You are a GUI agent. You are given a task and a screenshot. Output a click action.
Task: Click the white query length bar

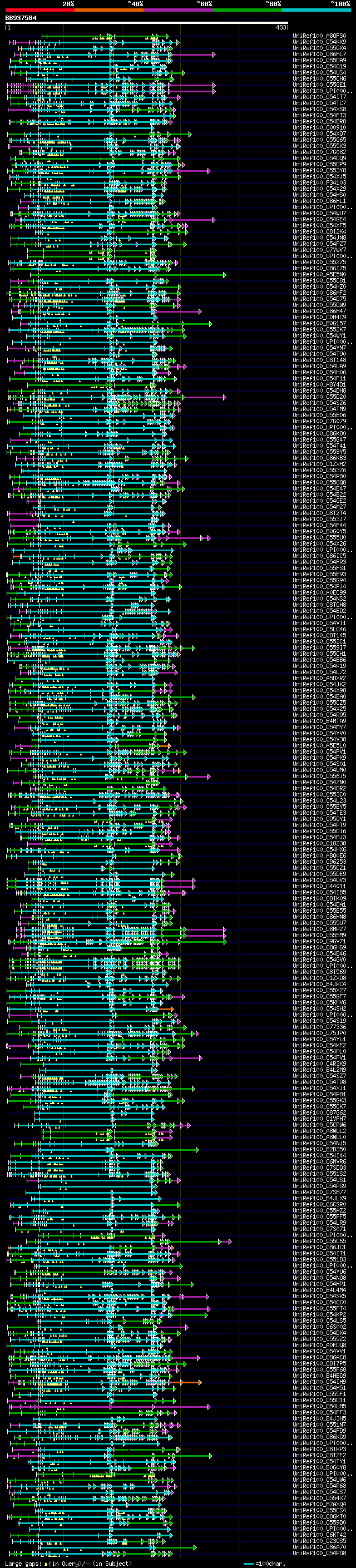tap(147, 23)
